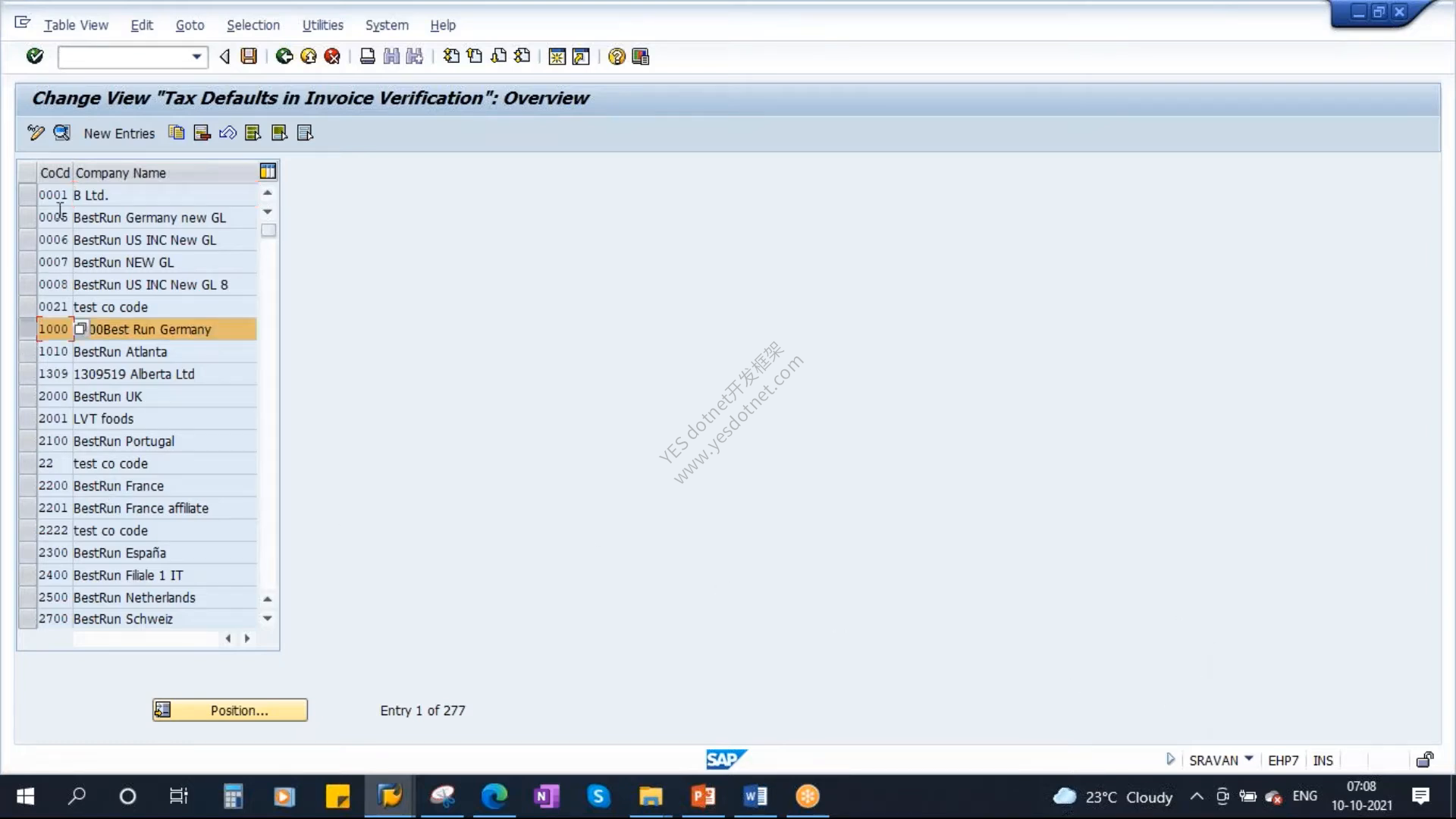Click the New Entries button

[119, 133]
